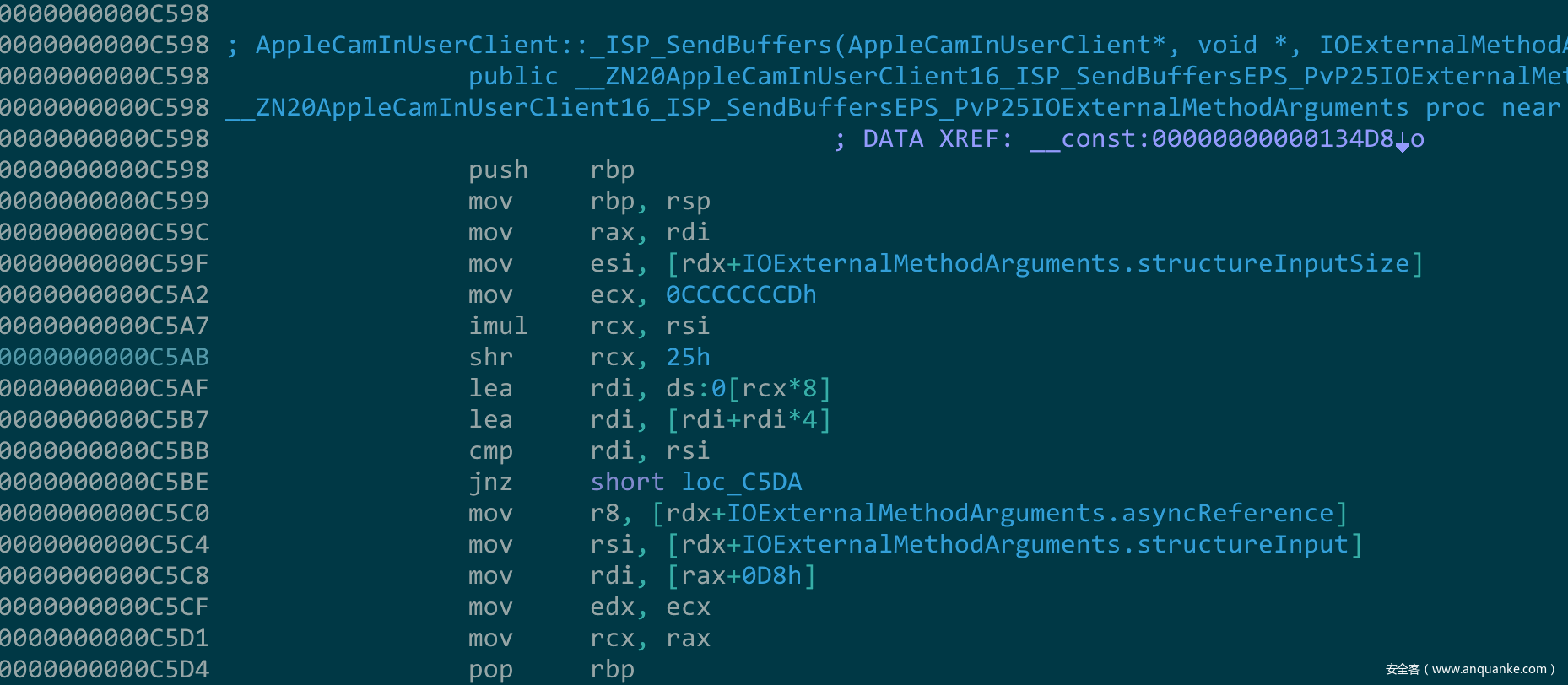This screenshot has height=685, width=1568.
Task: Click the down arrow after the XREF address
Action: (1402, 142)
